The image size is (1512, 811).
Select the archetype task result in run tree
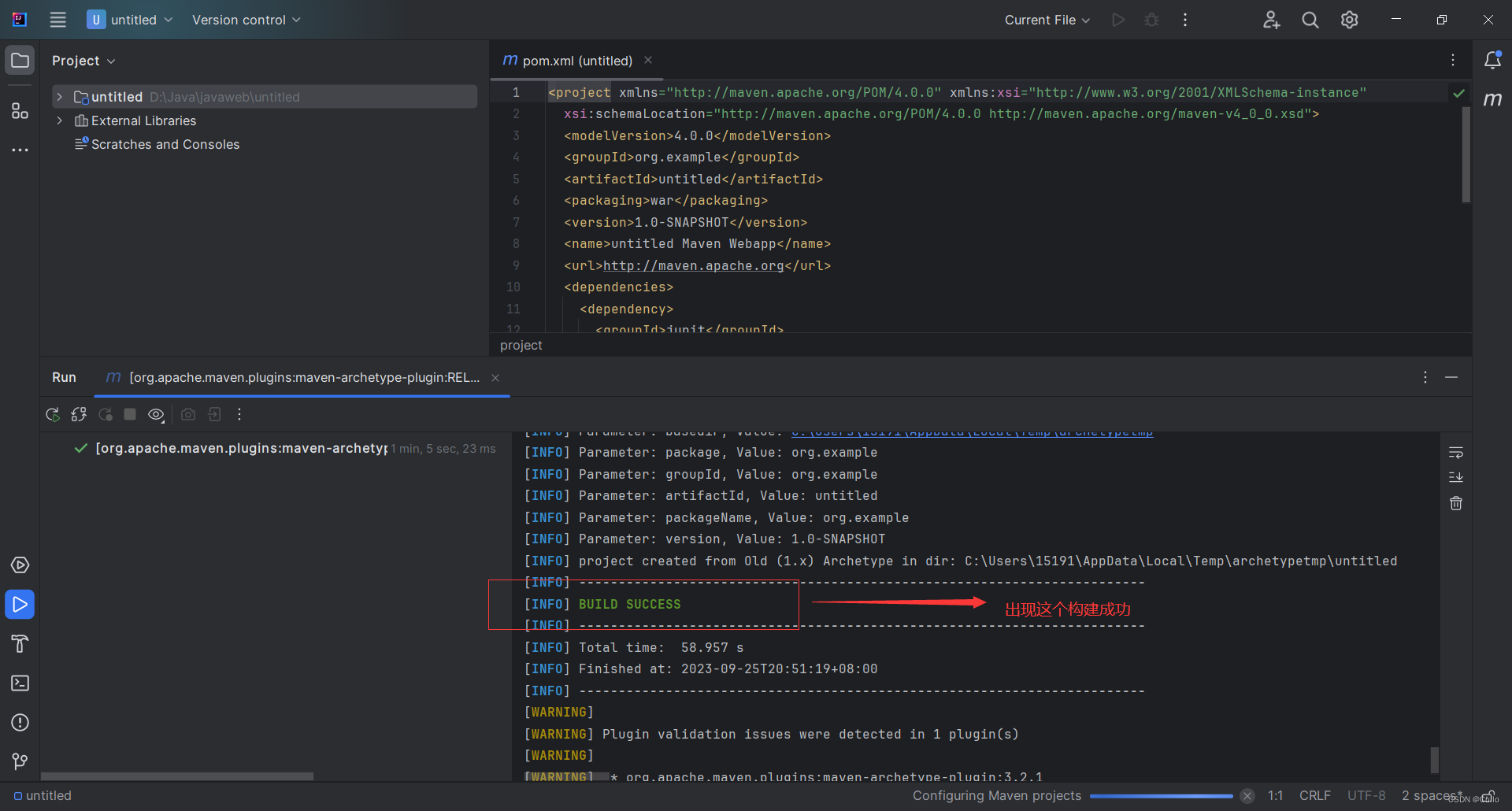(x=283, y=448)
